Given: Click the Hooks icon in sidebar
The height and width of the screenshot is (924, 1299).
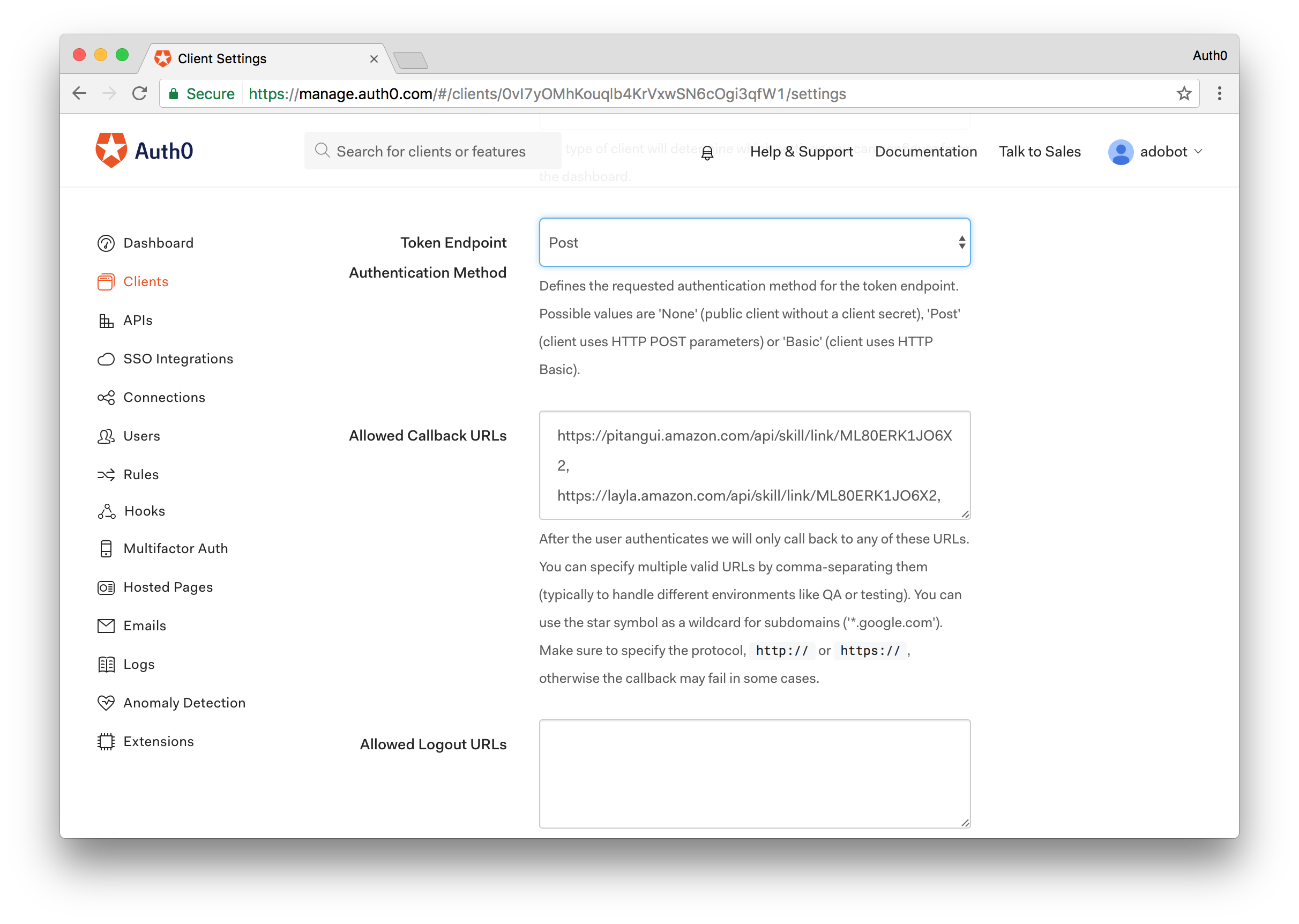Looking at the screenshot, I should click(x=106, y=511).
